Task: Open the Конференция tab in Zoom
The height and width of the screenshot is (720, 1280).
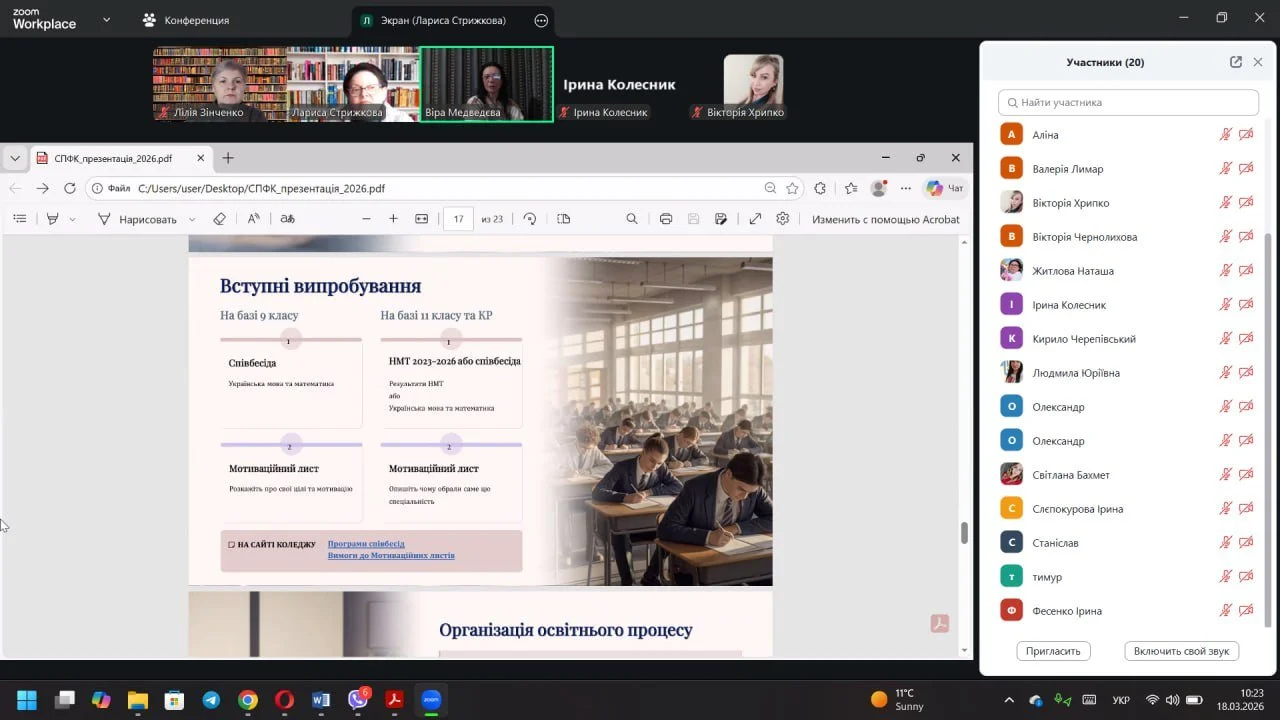Action: (186, 20)
